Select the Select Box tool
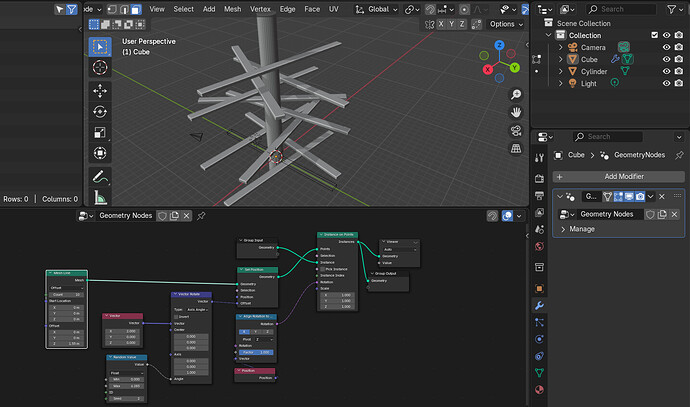 [x=100, y=47]
